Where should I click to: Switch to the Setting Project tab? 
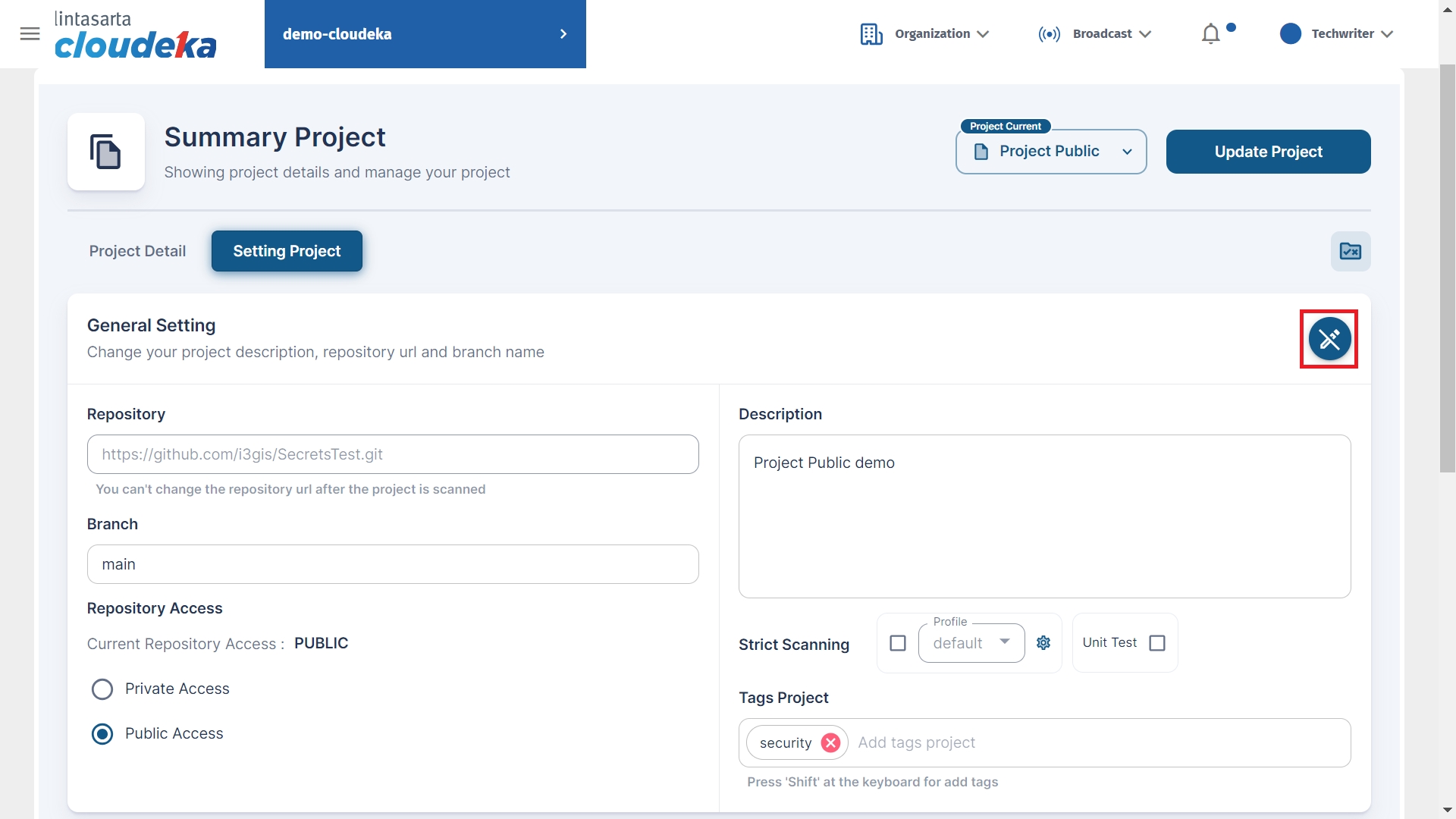(x=287, y=251)
